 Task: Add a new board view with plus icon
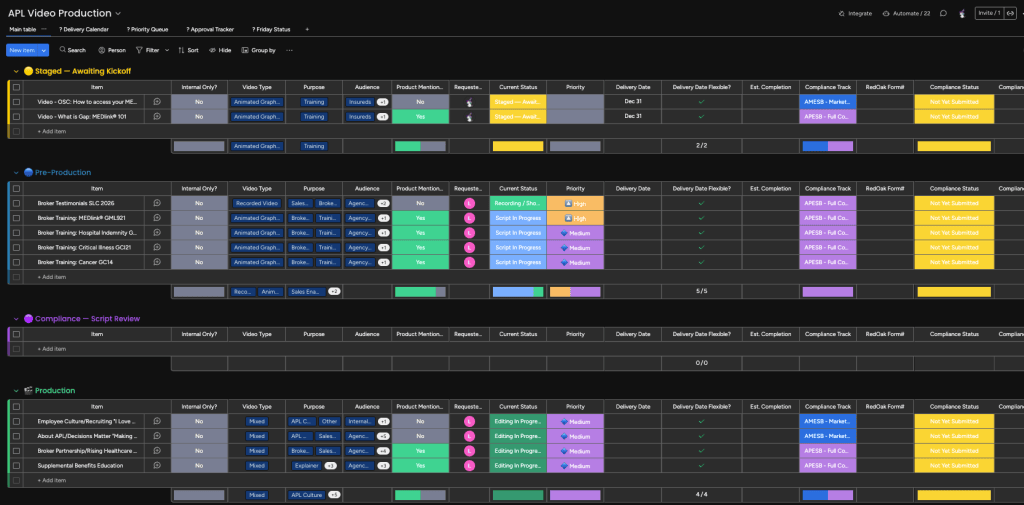307,29
